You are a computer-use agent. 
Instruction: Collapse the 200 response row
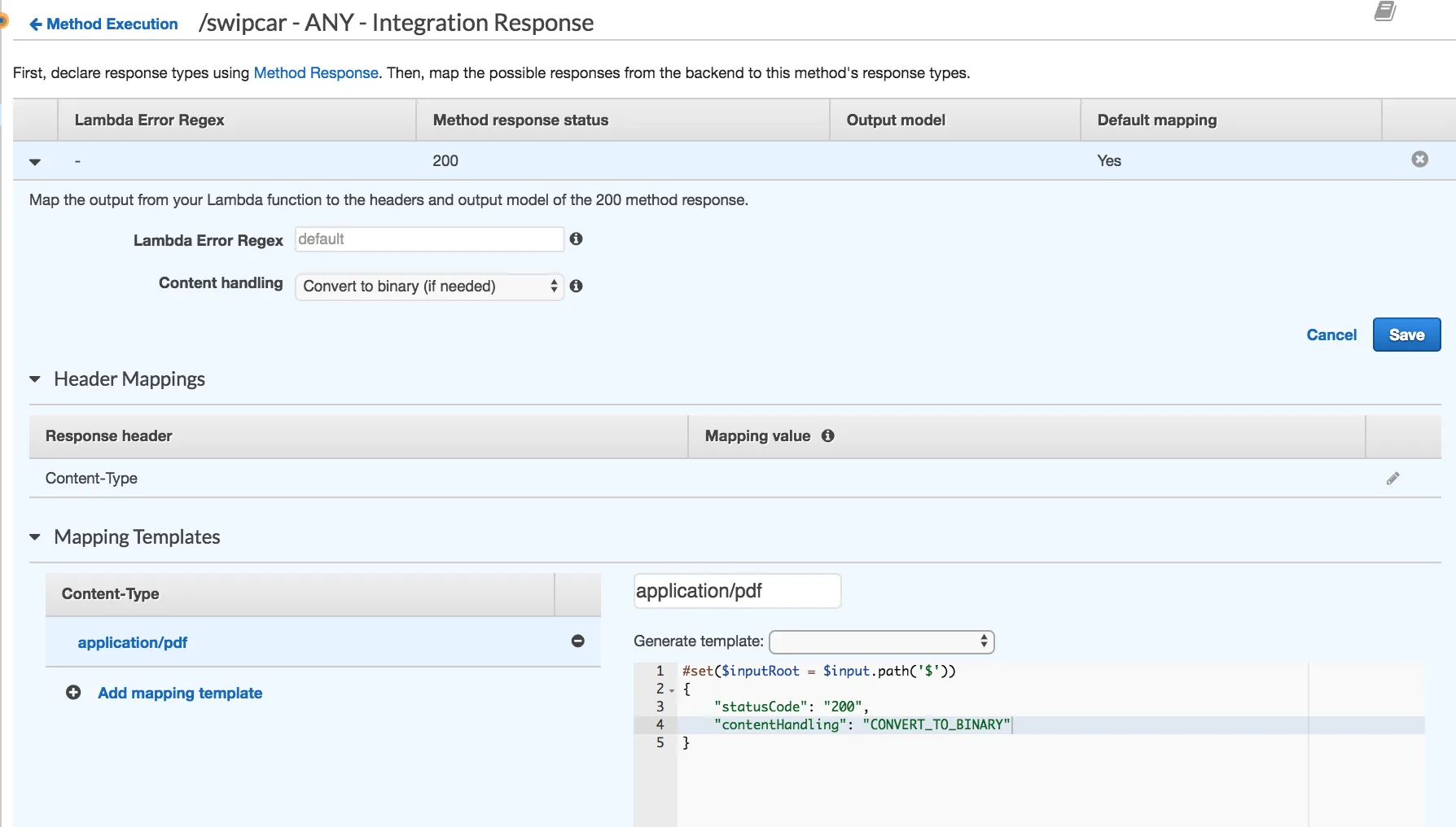pyautogui.click(x=35, y=161)
